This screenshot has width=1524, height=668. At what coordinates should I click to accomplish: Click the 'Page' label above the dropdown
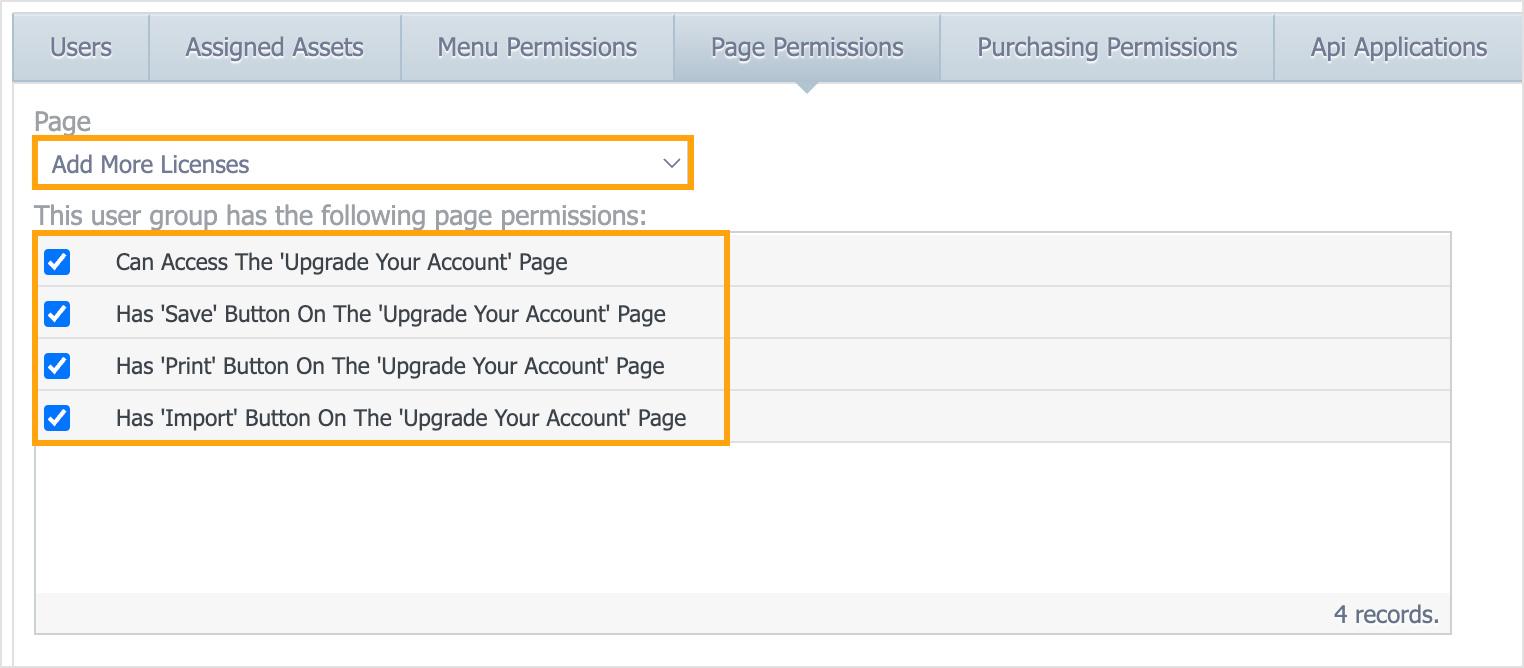(x=62, y=122)
